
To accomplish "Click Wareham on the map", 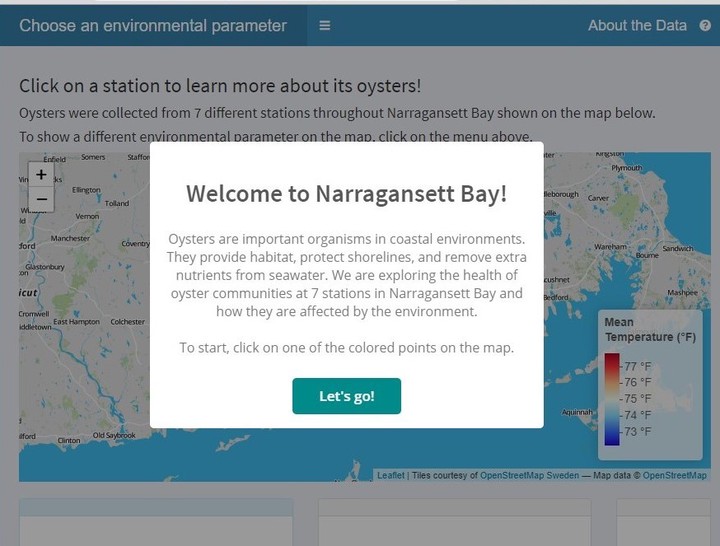I will 609,245.
